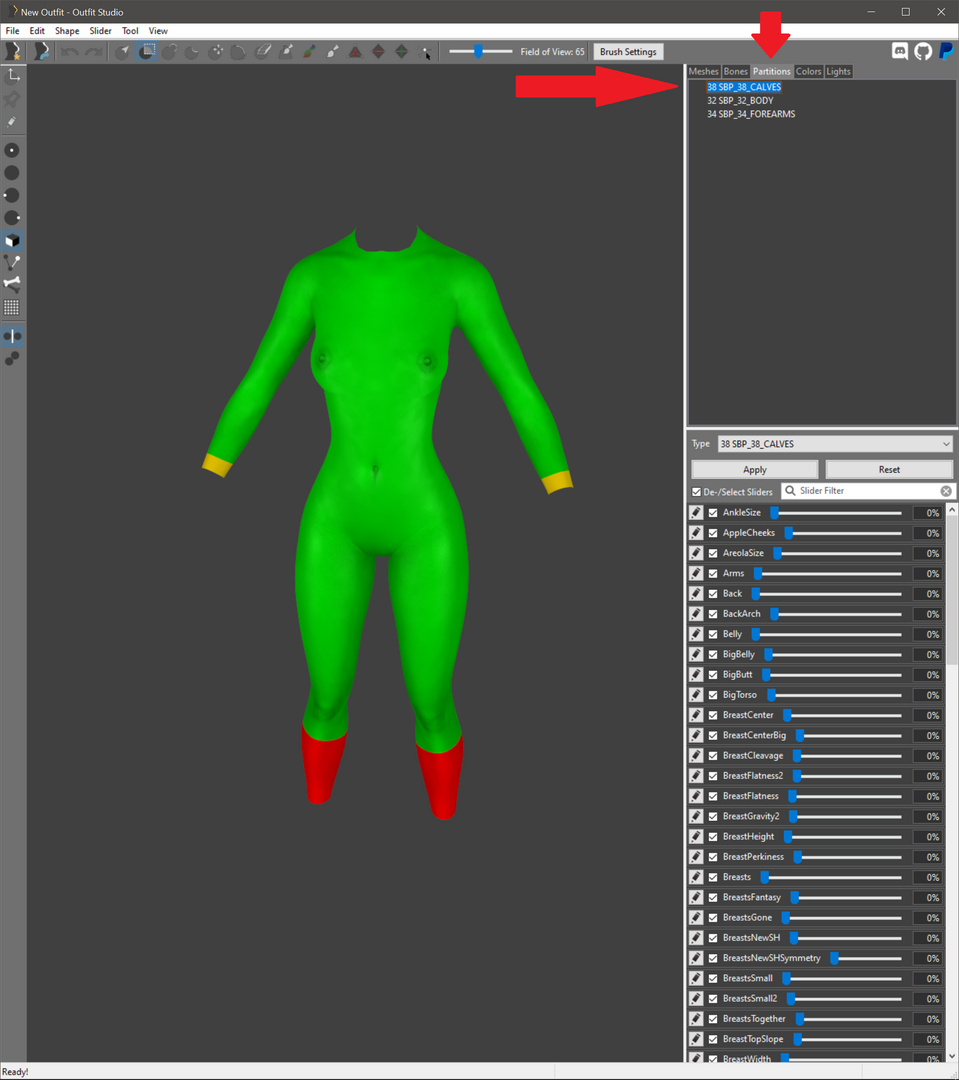Click the edit pencil beside Belly slider
959x1080 pixels.
pos(696,634)
